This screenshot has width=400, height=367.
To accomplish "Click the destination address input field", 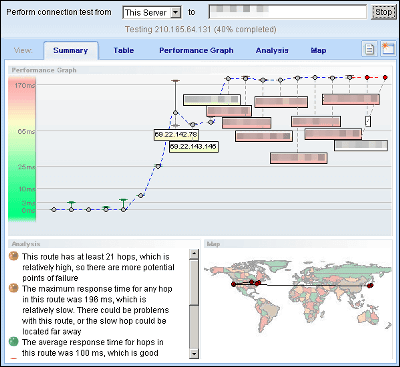I will pos(288,12).
